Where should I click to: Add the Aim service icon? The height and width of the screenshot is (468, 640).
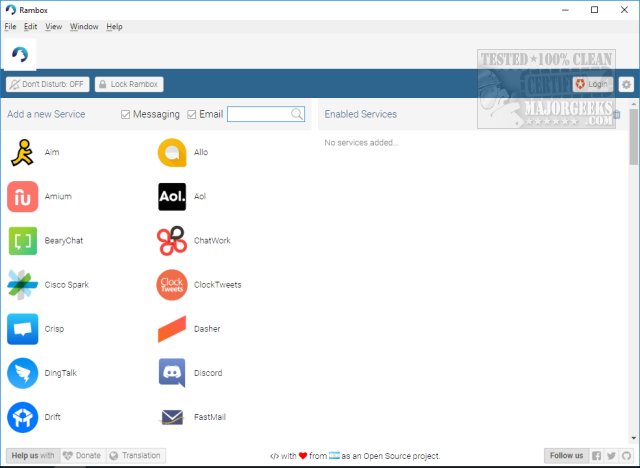(22, 153)
